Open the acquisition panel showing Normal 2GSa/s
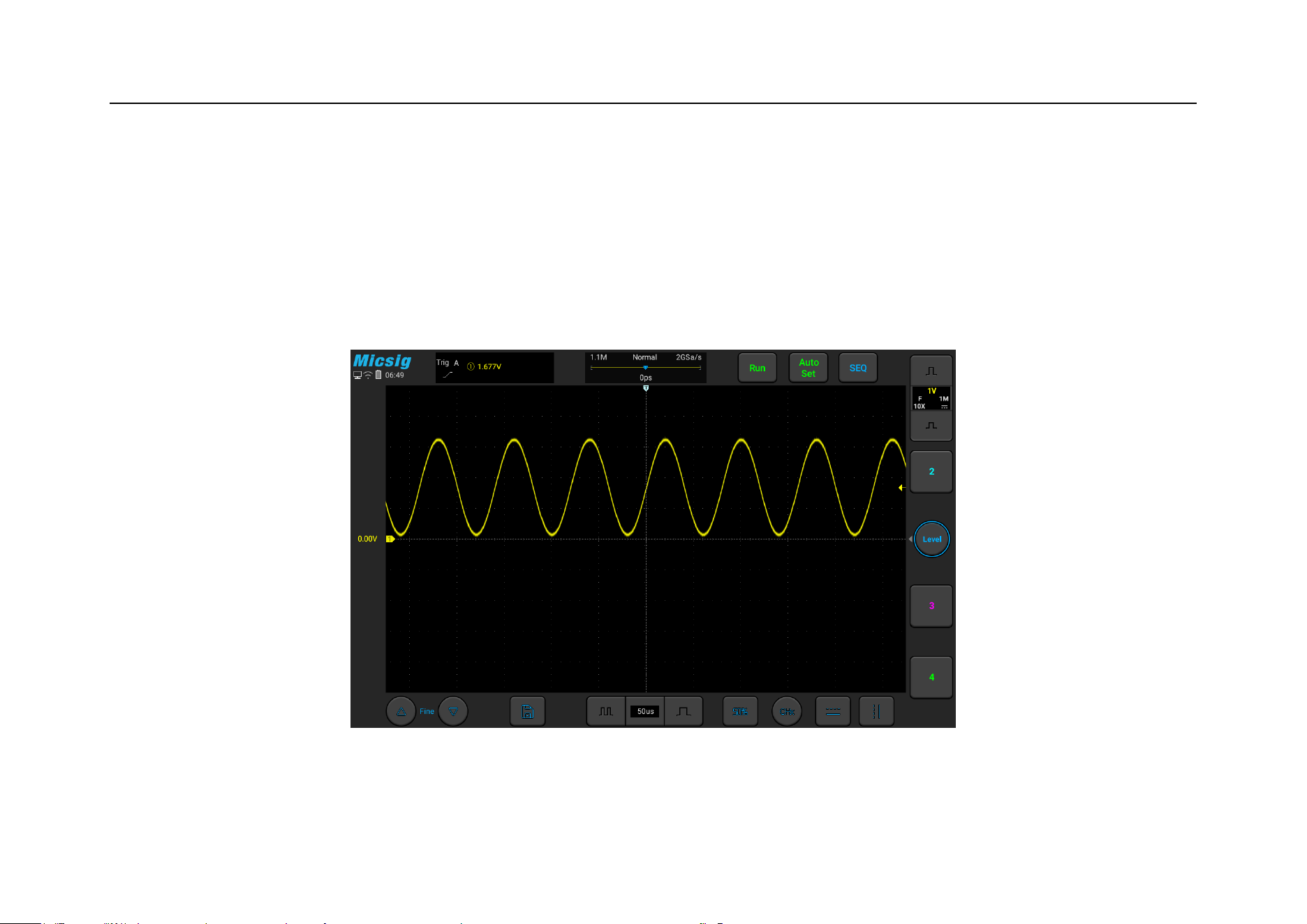The width and height of the screenshot is (1307, 924). [646, 368]
